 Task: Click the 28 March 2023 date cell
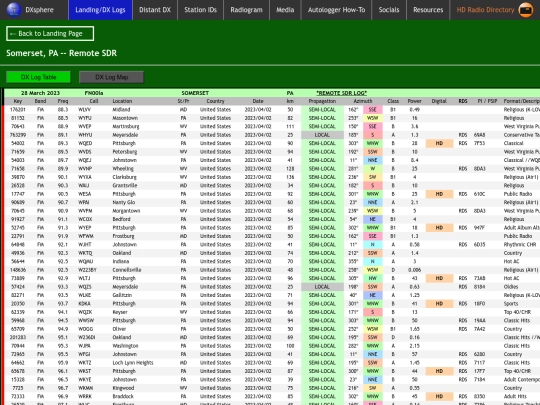click(40, 93)
